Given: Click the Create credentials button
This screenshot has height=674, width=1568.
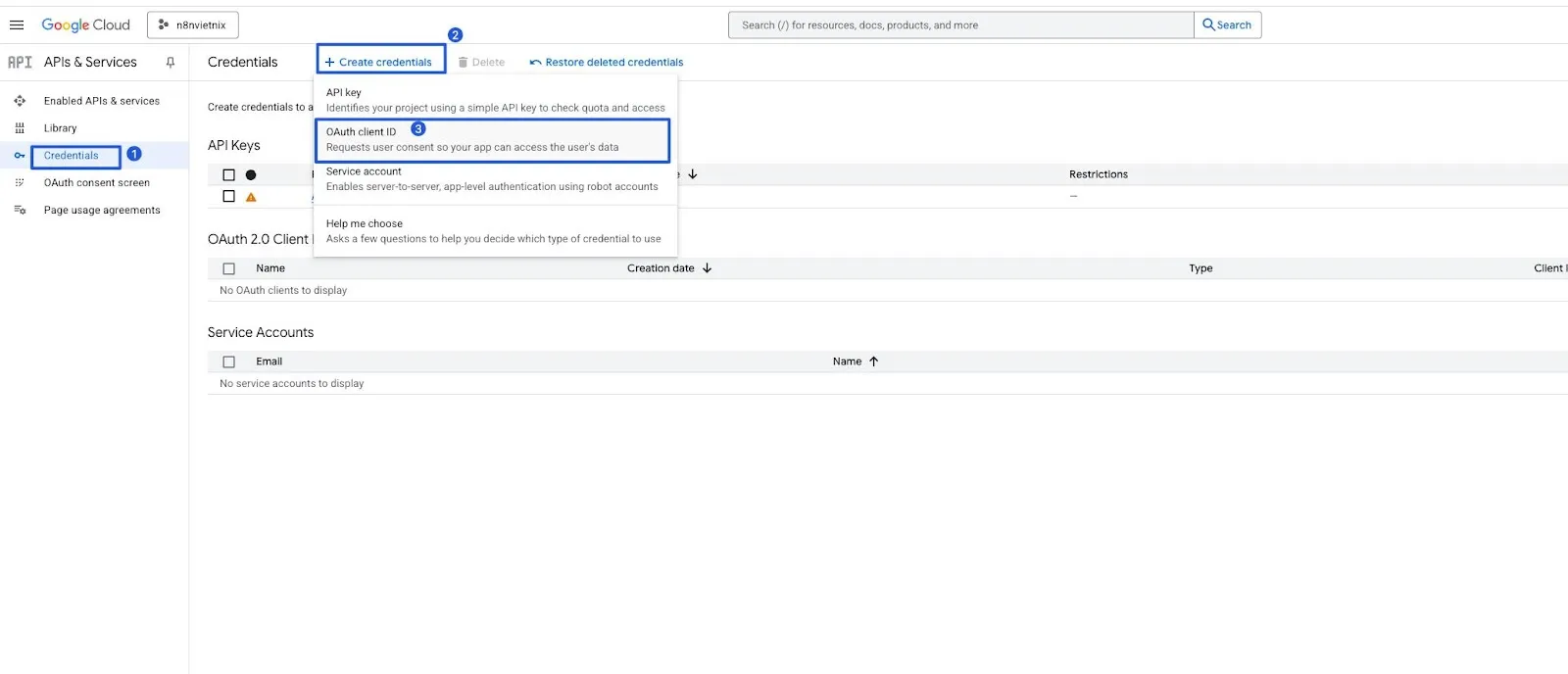Looking at the screenshot, I should pyautogui.click(x=380, y=62).
